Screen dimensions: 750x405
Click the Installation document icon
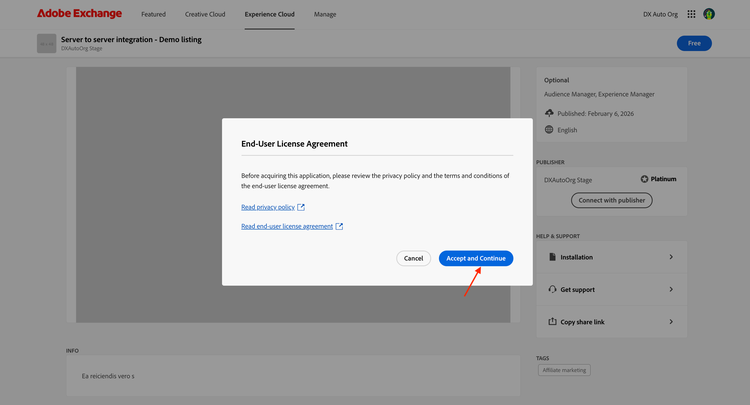click(552, 257)
